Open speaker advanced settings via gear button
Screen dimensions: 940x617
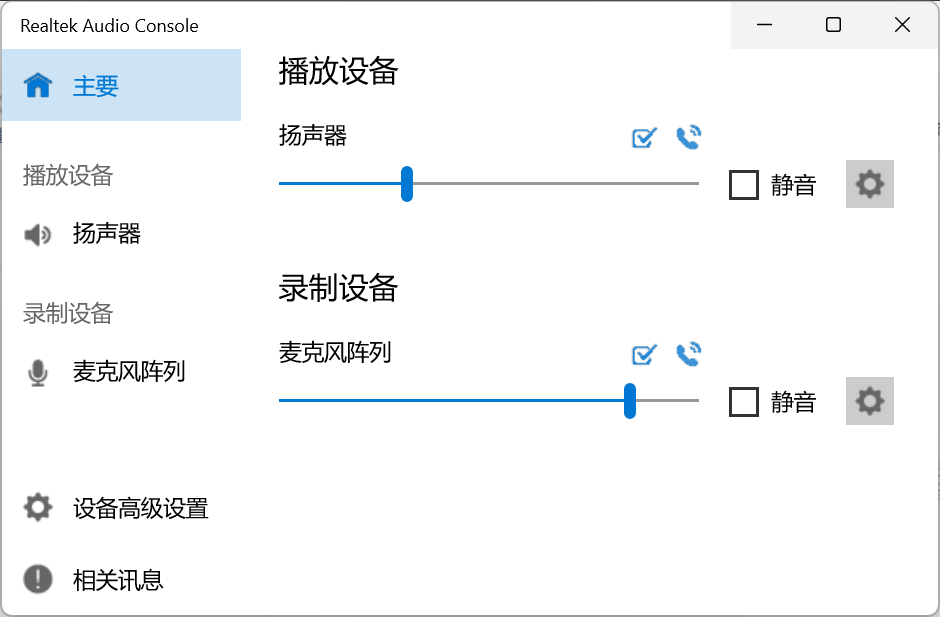click(x=869, y=184)
